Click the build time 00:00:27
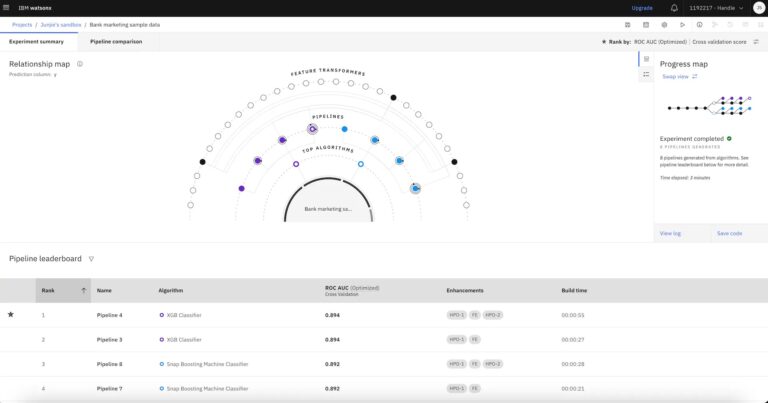The image size is (768, 403). click(573, 339)
